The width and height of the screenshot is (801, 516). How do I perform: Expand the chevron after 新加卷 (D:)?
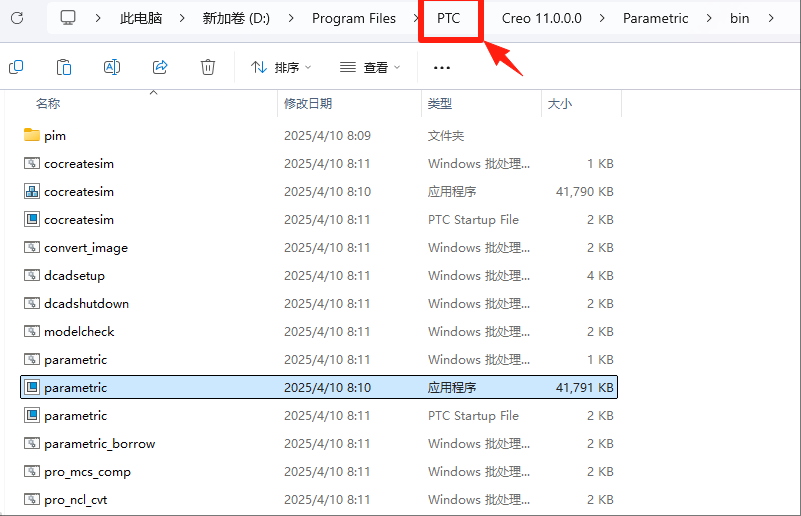[x=291, y=18]
